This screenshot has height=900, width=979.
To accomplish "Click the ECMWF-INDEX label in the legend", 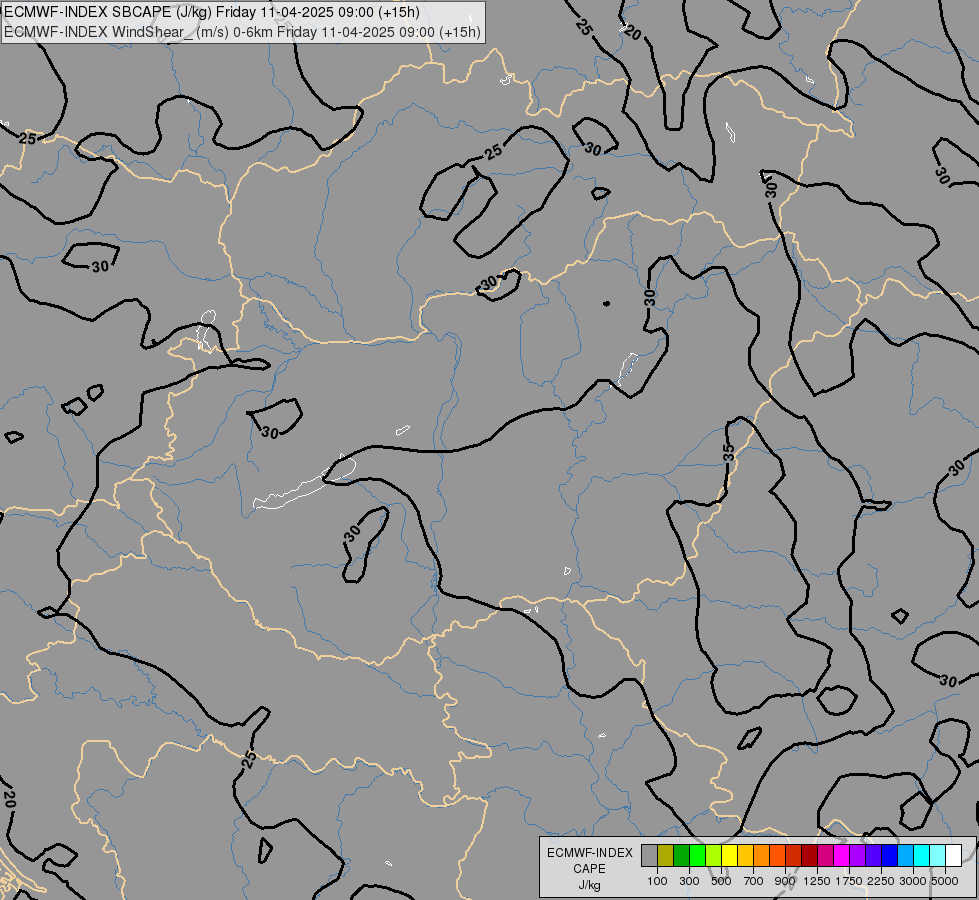I will pos(589,853).
